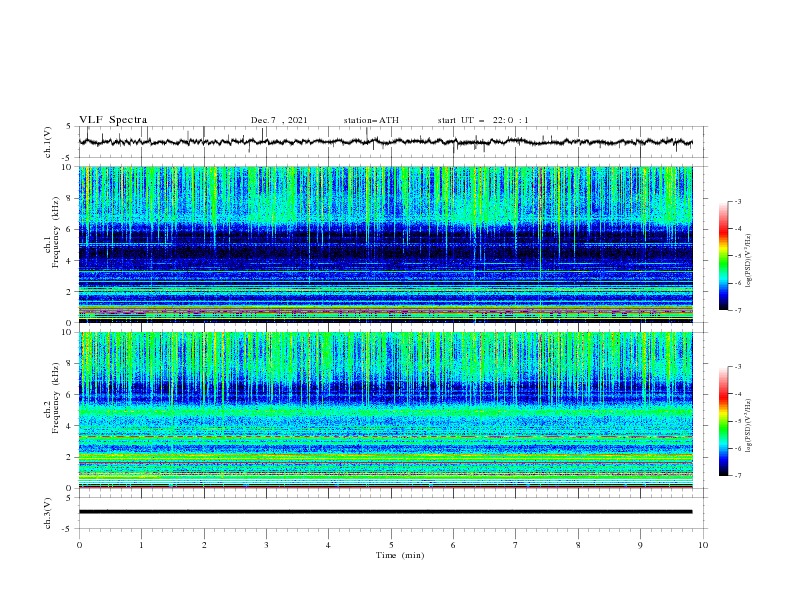Click the 'ch.1(V)' waveform axis label
The image size is (792, 612).
coord(48,142)
